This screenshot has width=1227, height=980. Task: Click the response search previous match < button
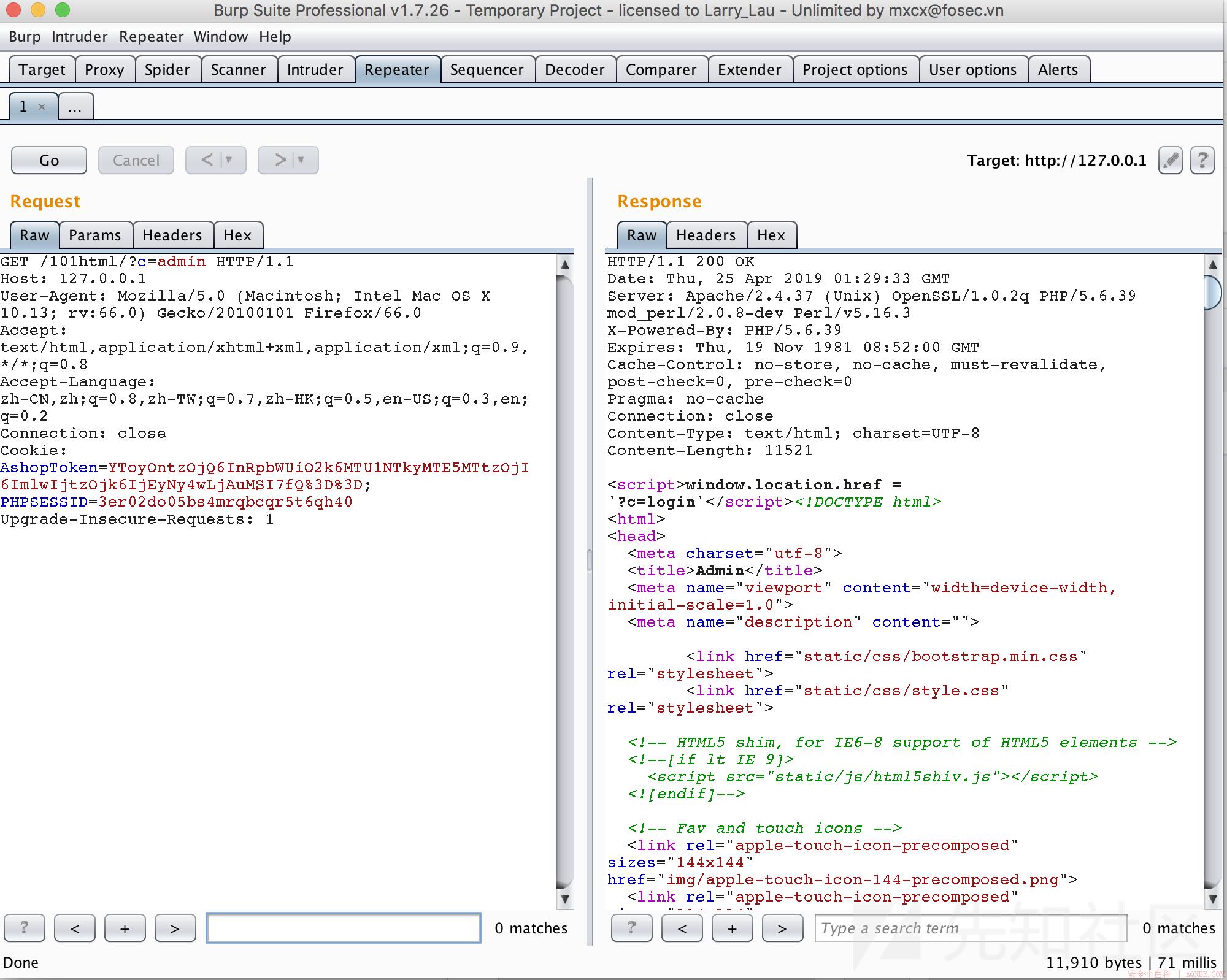coord(682,928)
